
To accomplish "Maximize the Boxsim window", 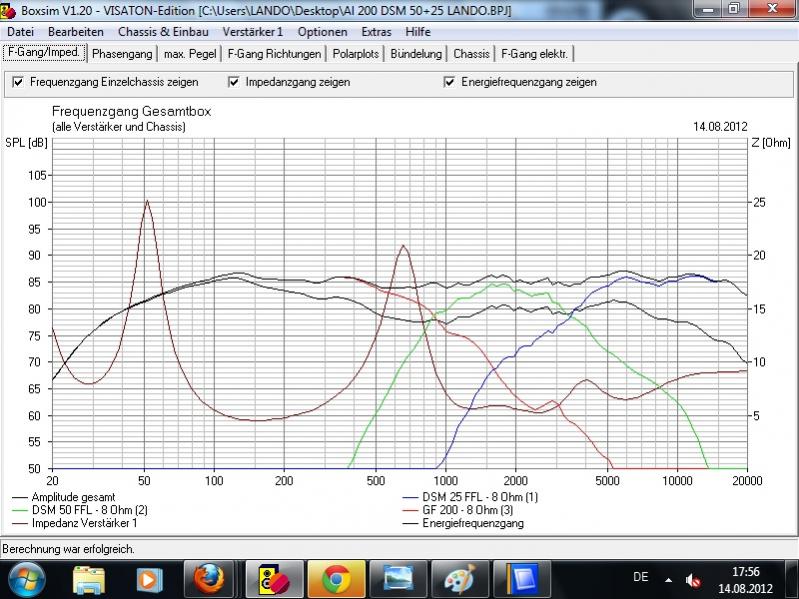I will pos(734,8).
